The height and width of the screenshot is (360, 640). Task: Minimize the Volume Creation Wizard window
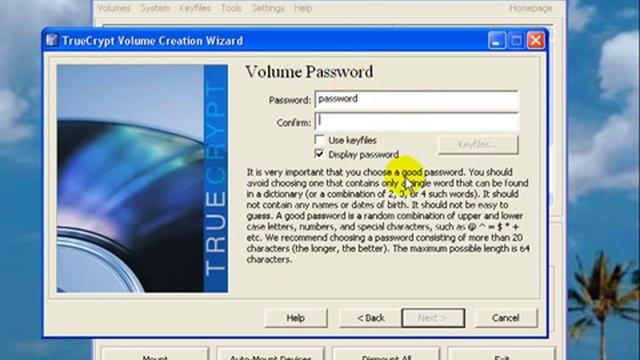click(496, 41)
